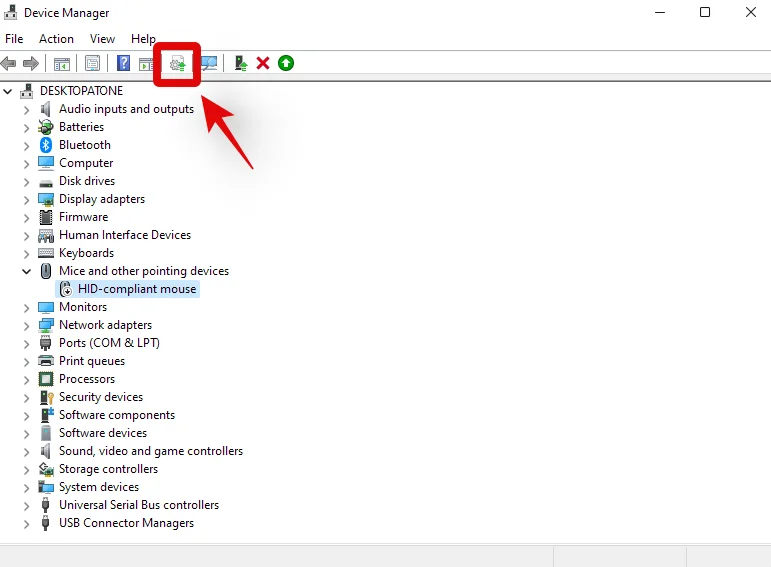Select the 'Software devices' label

(103, 433)
